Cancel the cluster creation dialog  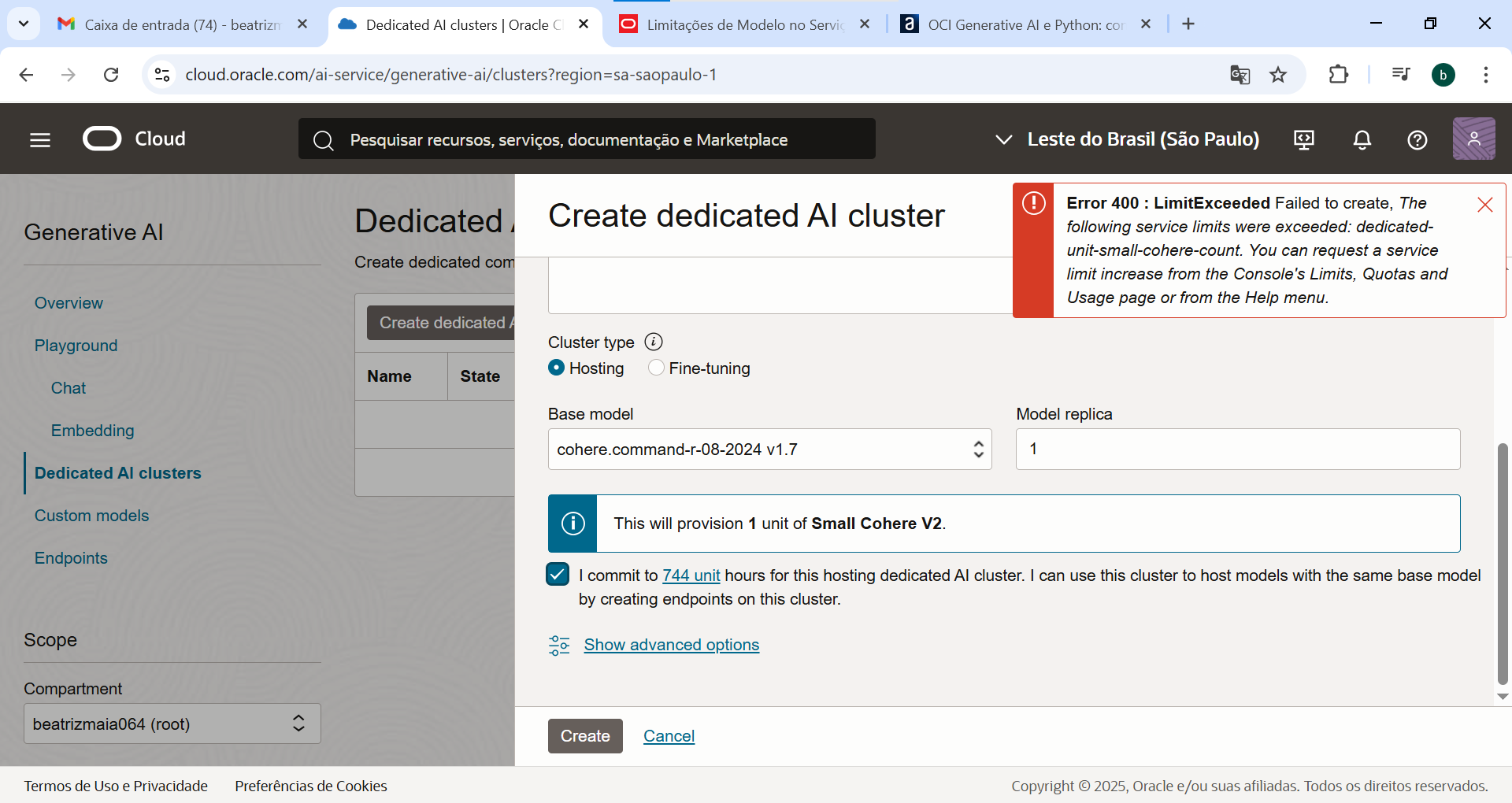(x=669, y=736)
